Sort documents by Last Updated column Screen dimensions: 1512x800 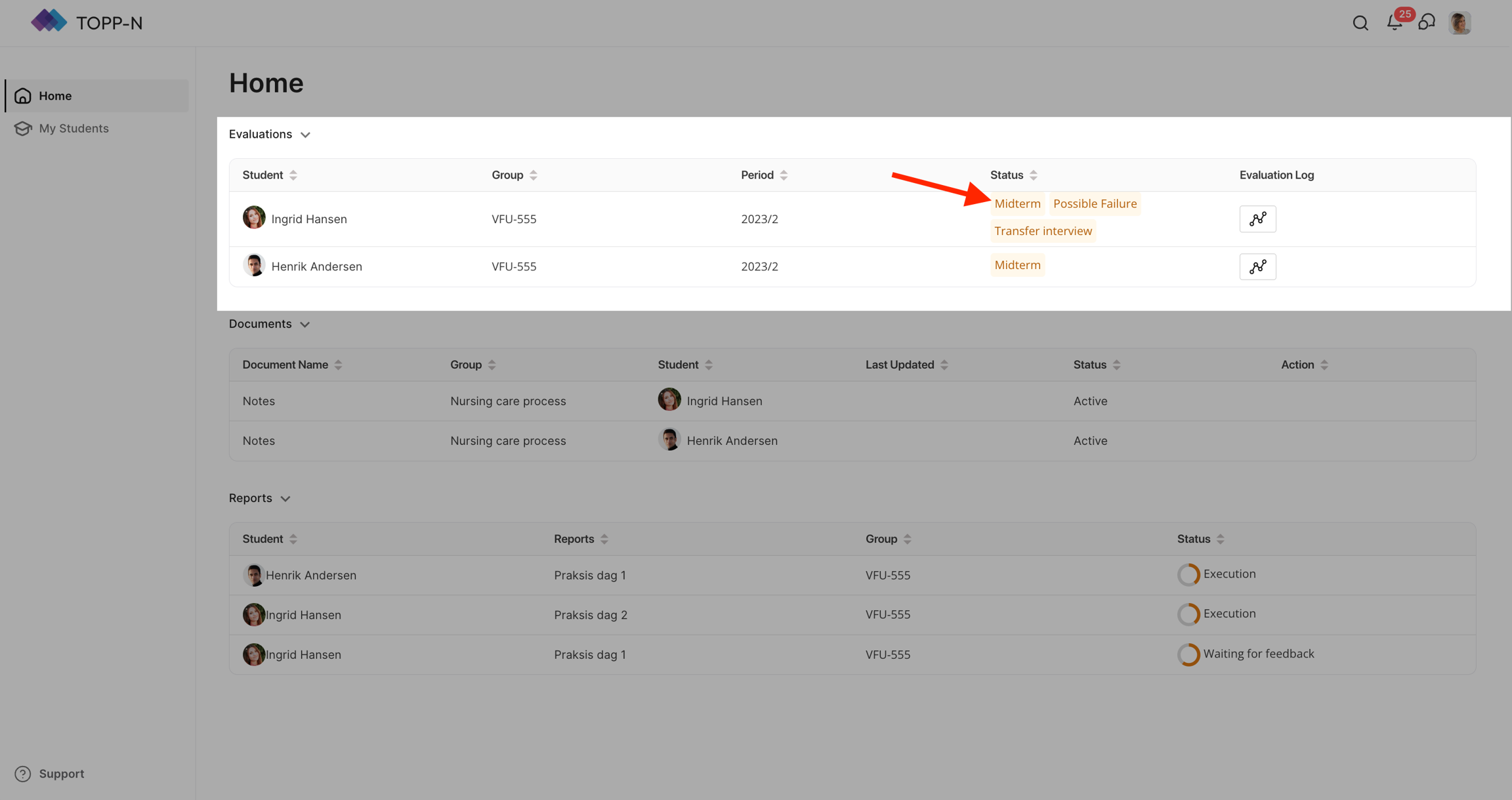[944, 365]
